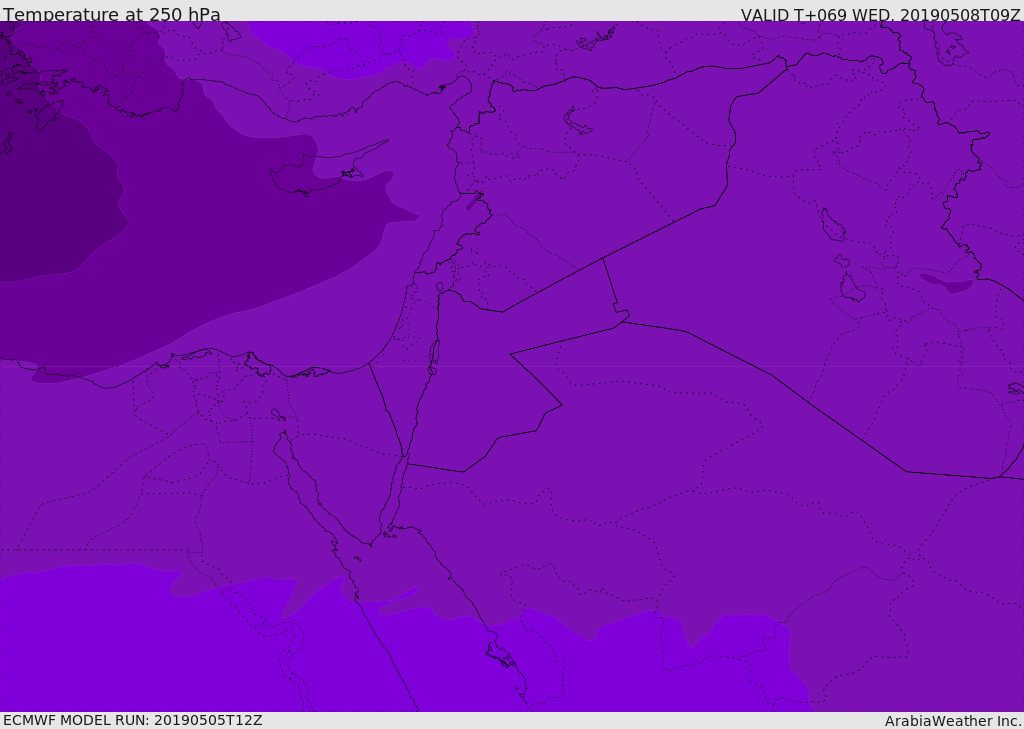Click the bright violet region at bottom left
Viewport: 1024px width, 729px height.
click(x=100, y=640)
